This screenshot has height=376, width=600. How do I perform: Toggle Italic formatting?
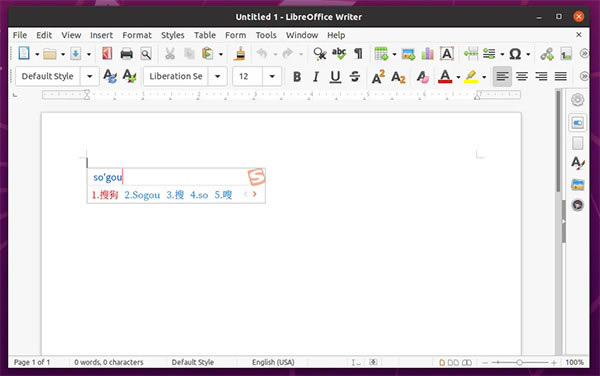click(x=316, y=77)
